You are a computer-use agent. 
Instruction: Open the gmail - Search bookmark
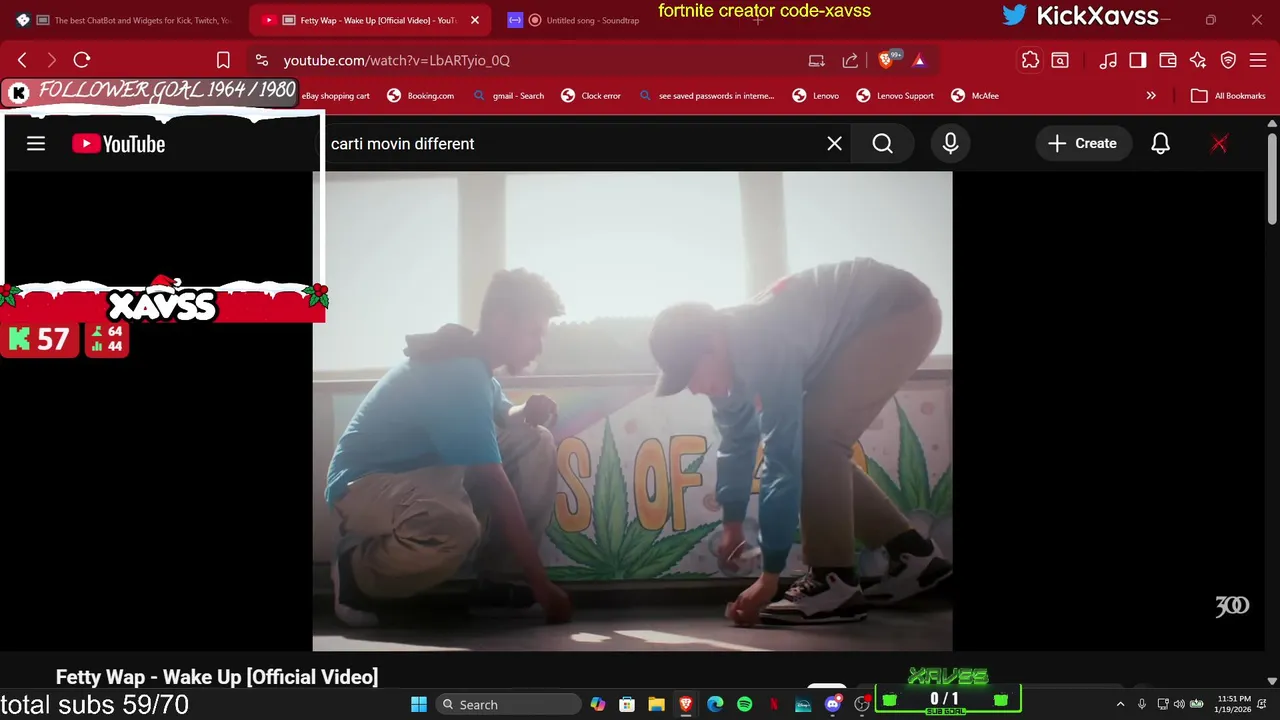pyautogui.click(x=508, y=96)
